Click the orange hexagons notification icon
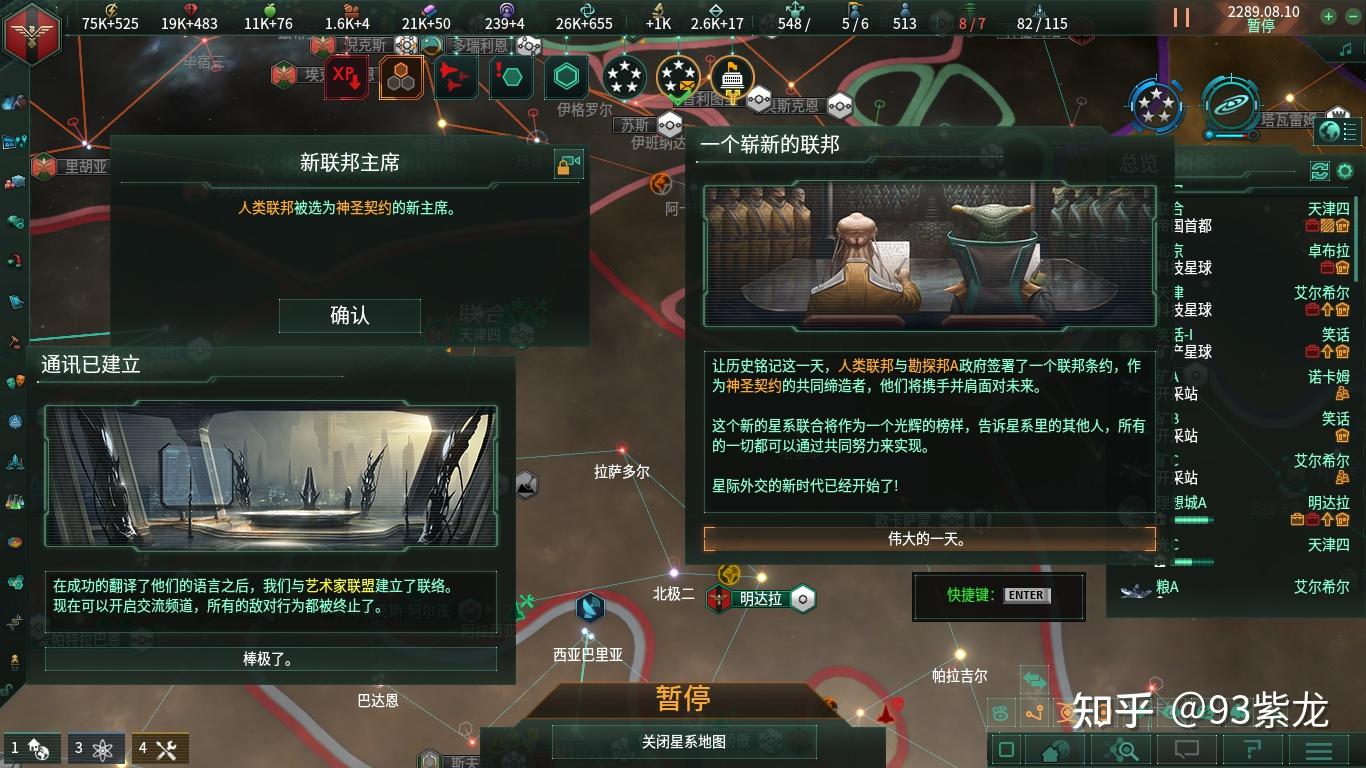This screenshot has height=768, width=1366. tap(401, 77)
